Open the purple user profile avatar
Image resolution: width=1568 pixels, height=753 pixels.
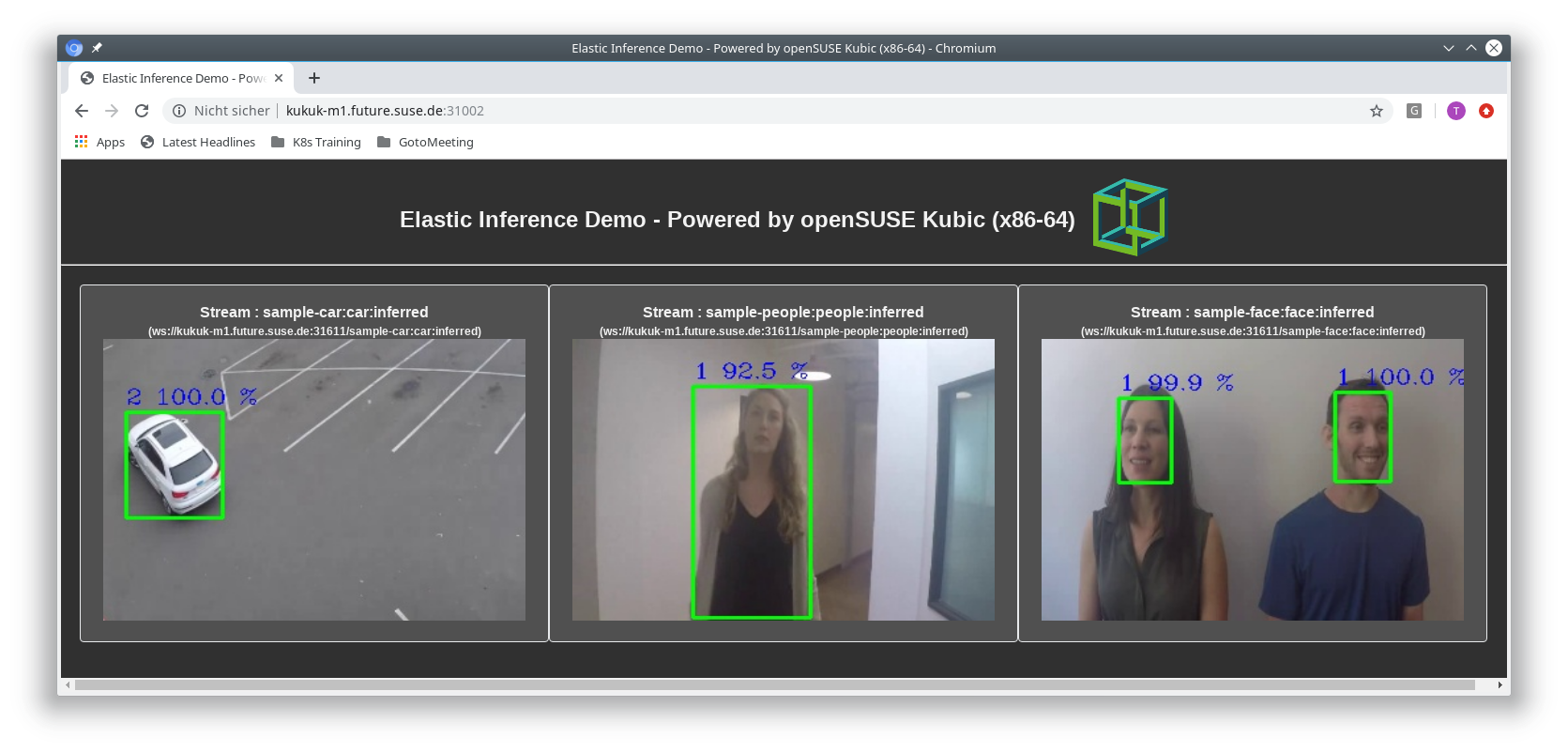[x=1456, y=111]
